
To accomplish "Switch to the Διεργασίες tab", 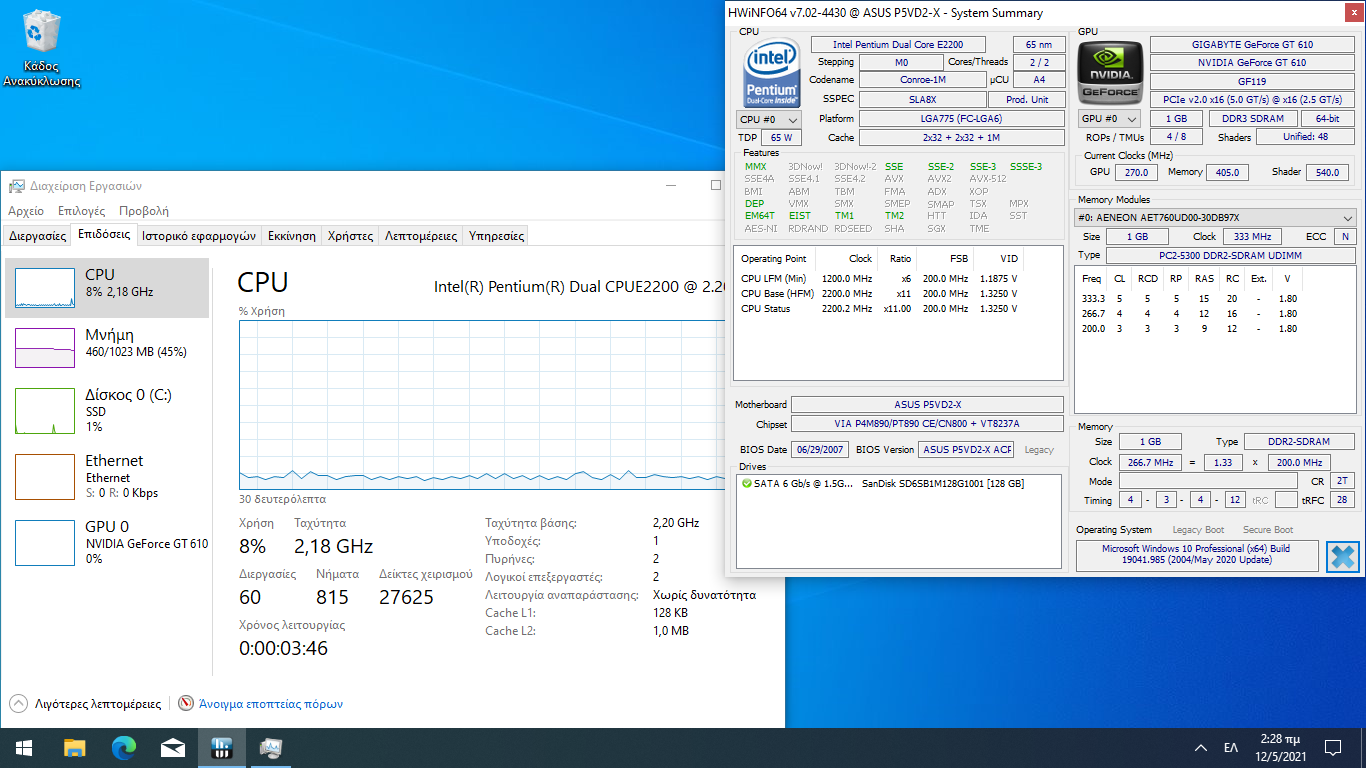I will (x=38, y=236).
